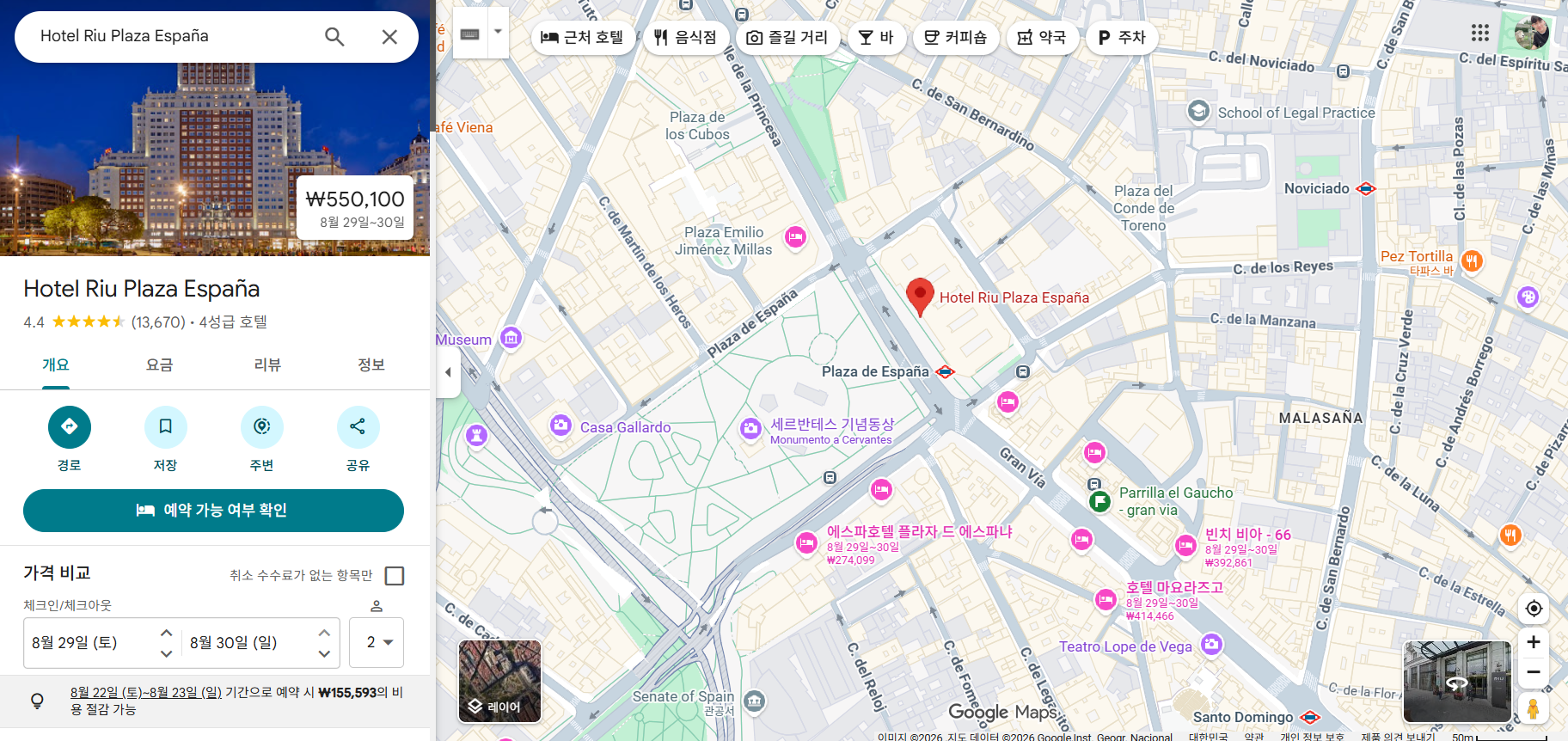Viewport: 1568px width, 741px height.
Task: Follow the 8월 22일~8월 23일 savings link
Action: 146,693
